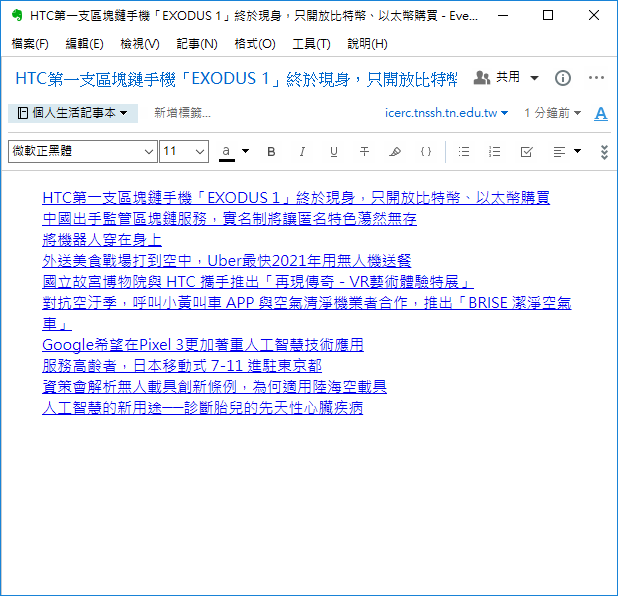The image size is (618, 596).
Task: Open the 個人生活記事本 notebook selector
Action: click(x=73, y=113)
